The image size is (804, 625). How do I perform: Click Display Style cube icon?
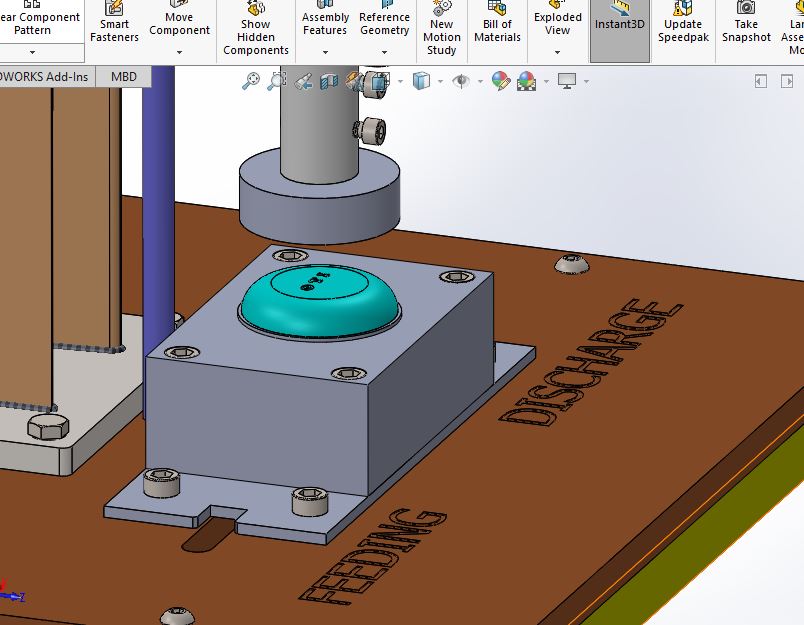(421, 81)
